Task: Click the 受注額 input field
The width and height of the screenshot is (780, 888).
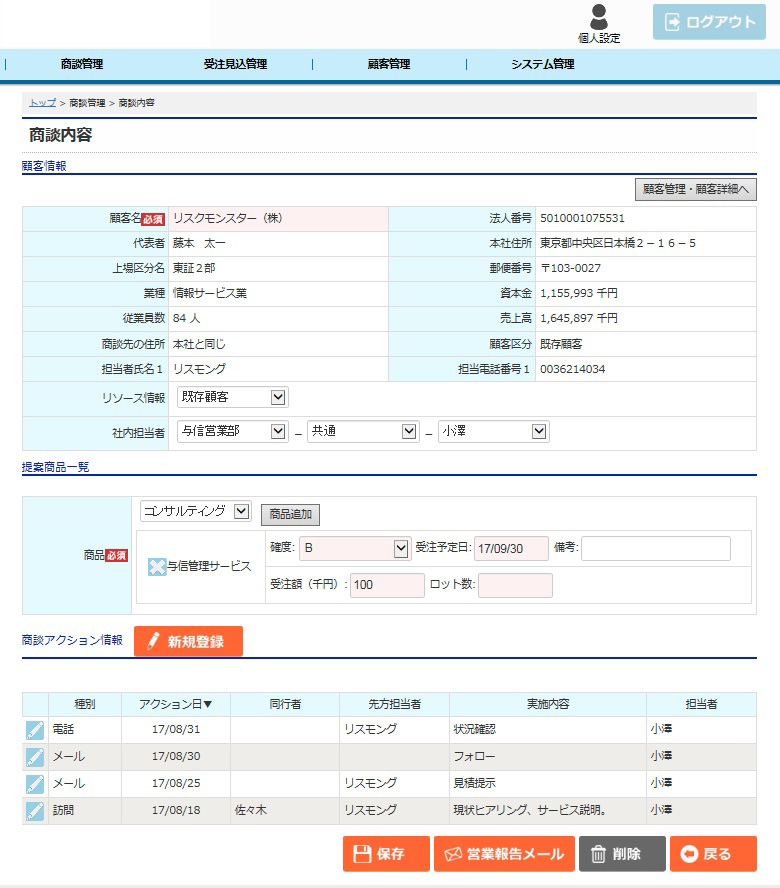Action: (x=387, y=585)
